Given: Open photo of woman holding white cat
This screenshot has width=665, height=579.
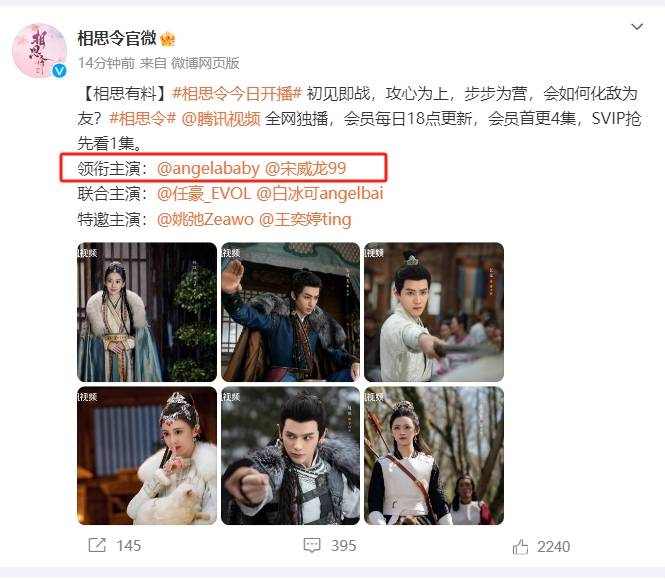Looking at the screenshot, I should 147,456.
